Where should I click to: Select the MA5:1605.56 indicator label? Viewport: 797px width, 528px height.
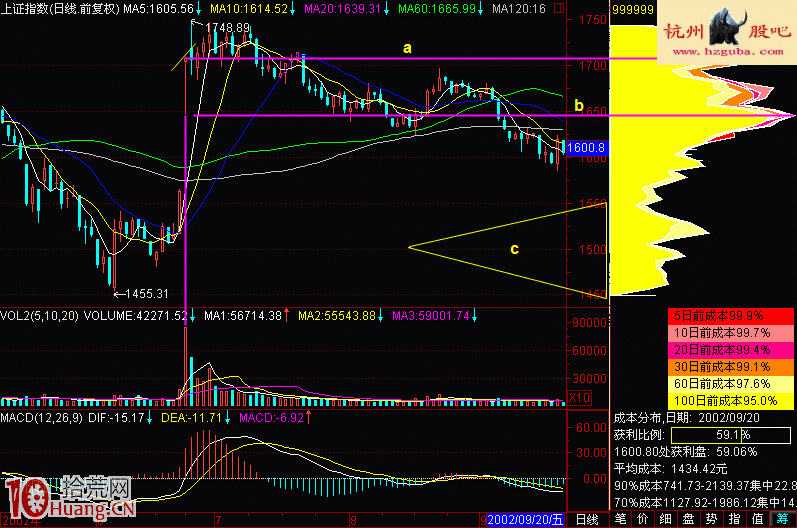(x=158, y=9)
